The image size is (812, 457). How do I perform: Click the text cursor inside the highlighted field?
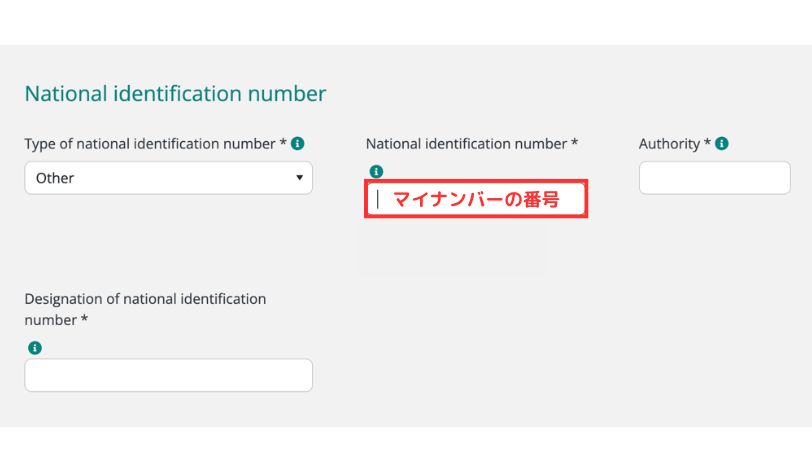pyautogui.click(x=378, y=199)
